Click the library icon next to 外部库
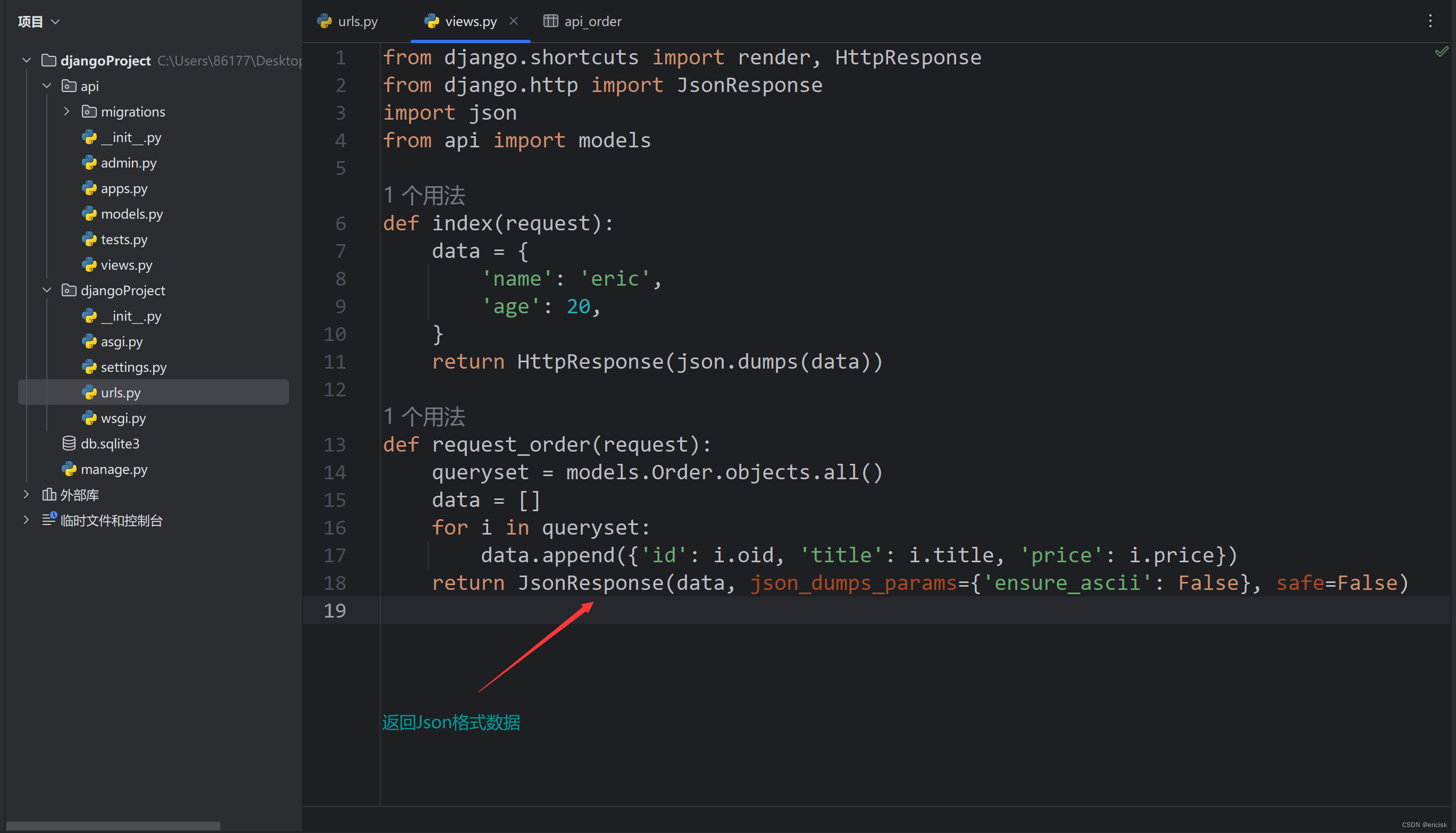Screen dimensions: 1456x833 (48, 494)
